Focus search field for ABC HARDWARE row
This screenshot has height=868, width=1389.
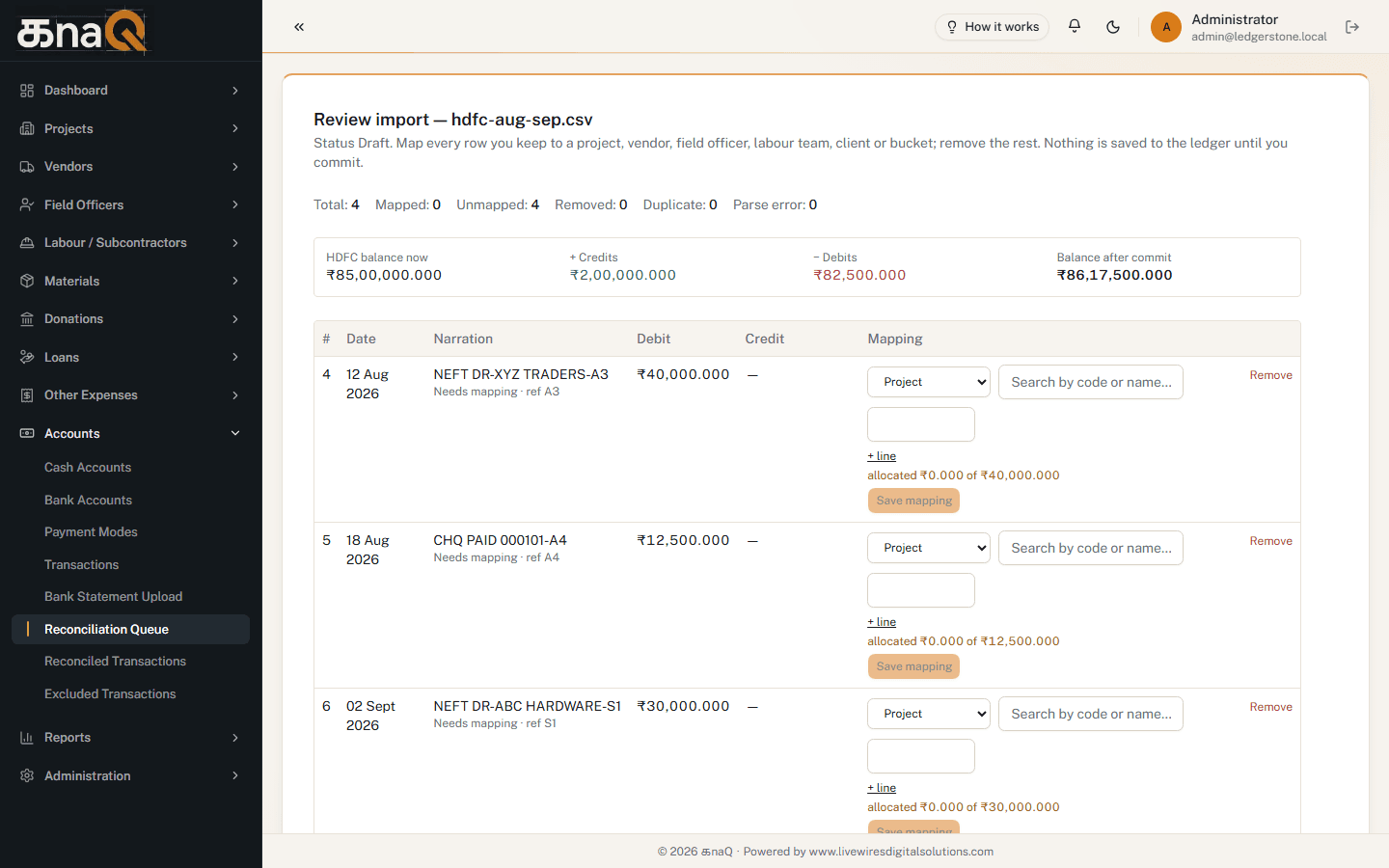(x=1091, y=714)
